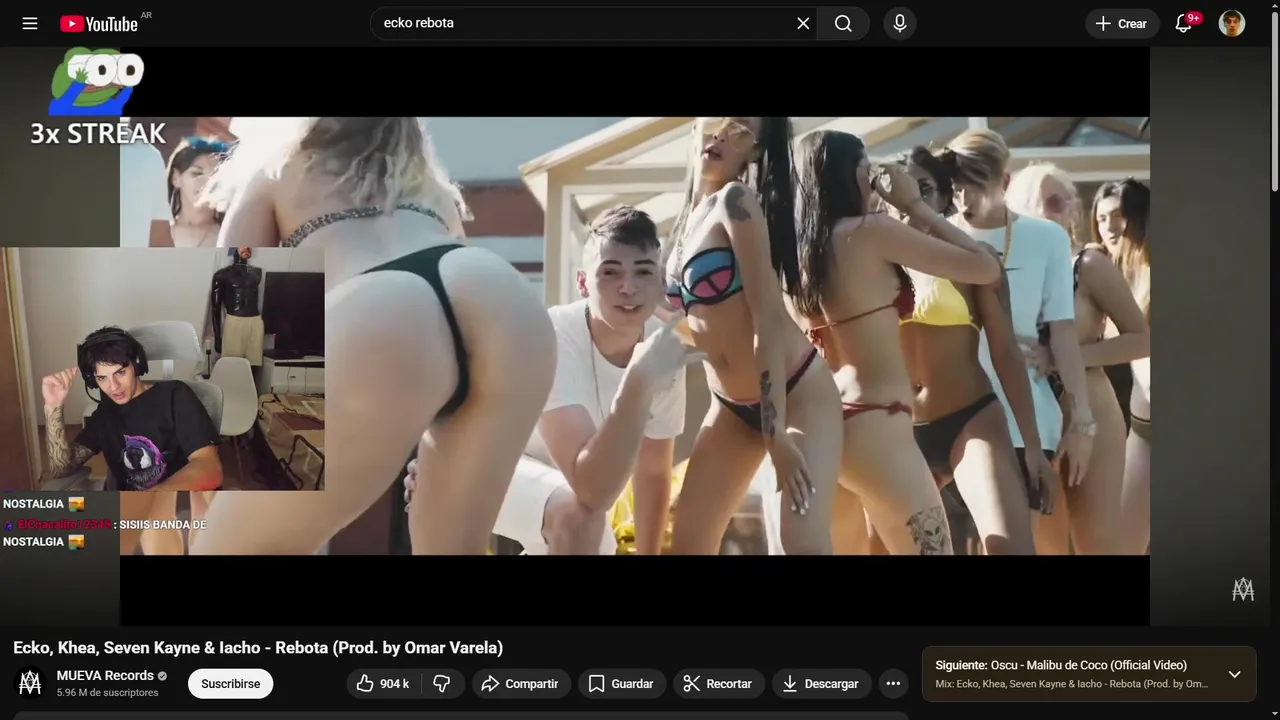Open the account avatar menu

1232,23
